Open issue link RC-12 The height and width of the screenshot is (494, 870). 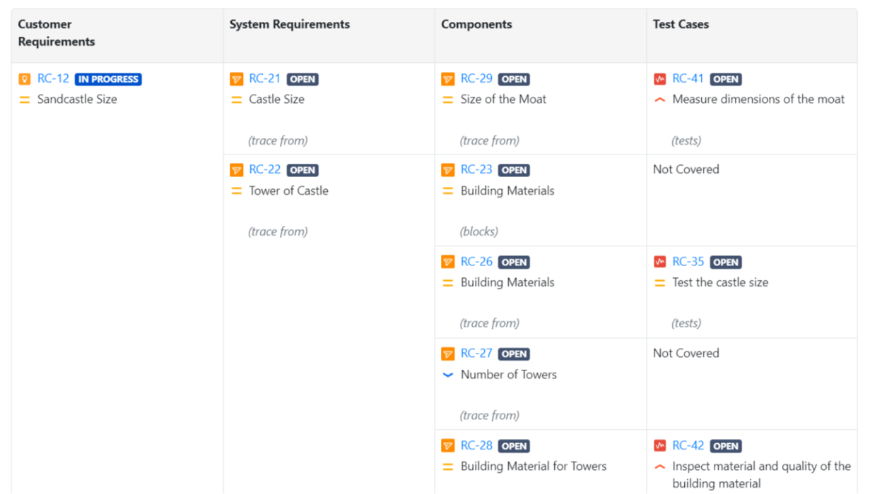coord(53,79)
